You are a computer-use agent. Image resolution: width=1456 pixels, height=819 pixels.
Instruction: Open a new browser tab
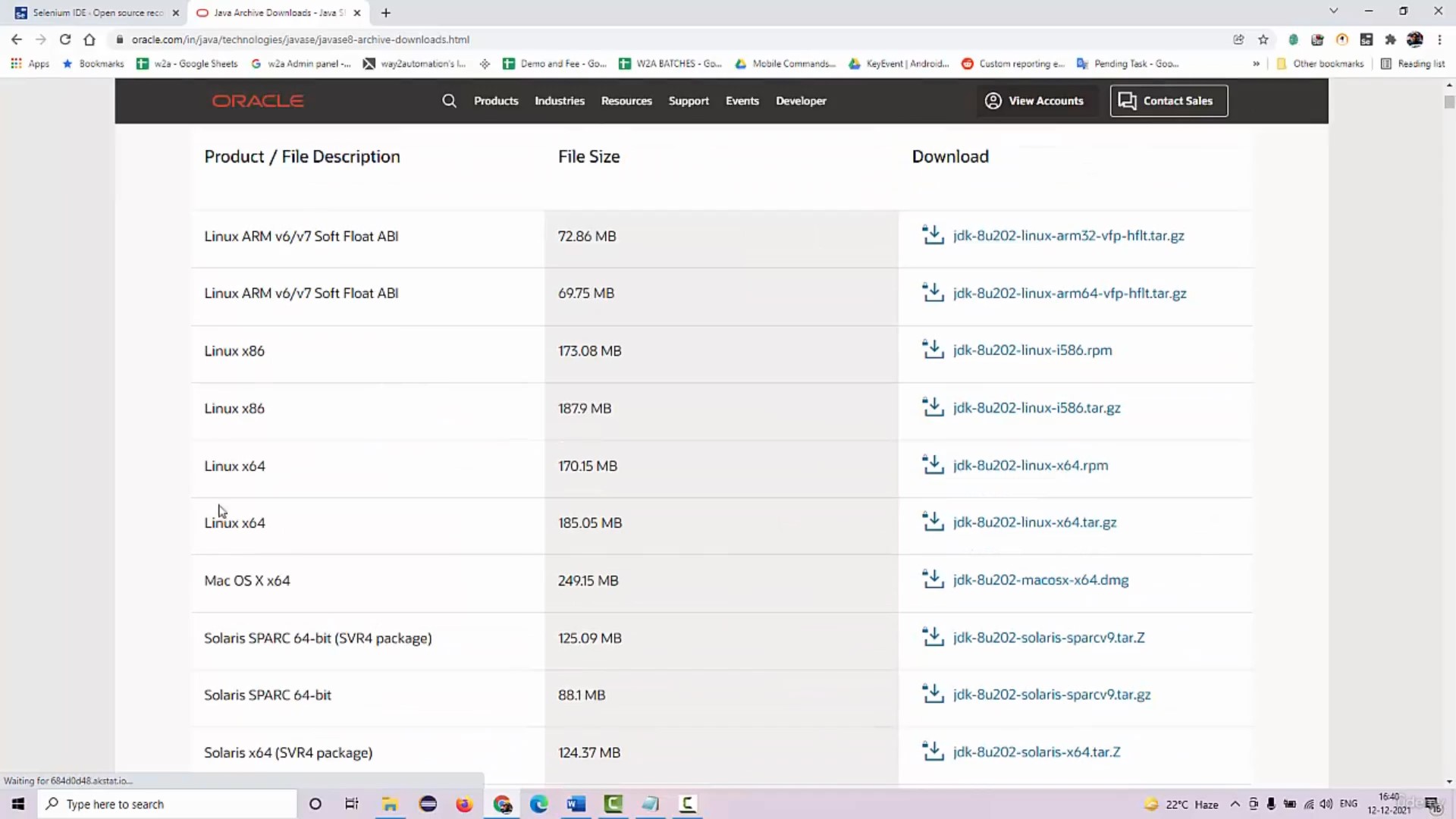pyautogui.click(x=385, y=13)
